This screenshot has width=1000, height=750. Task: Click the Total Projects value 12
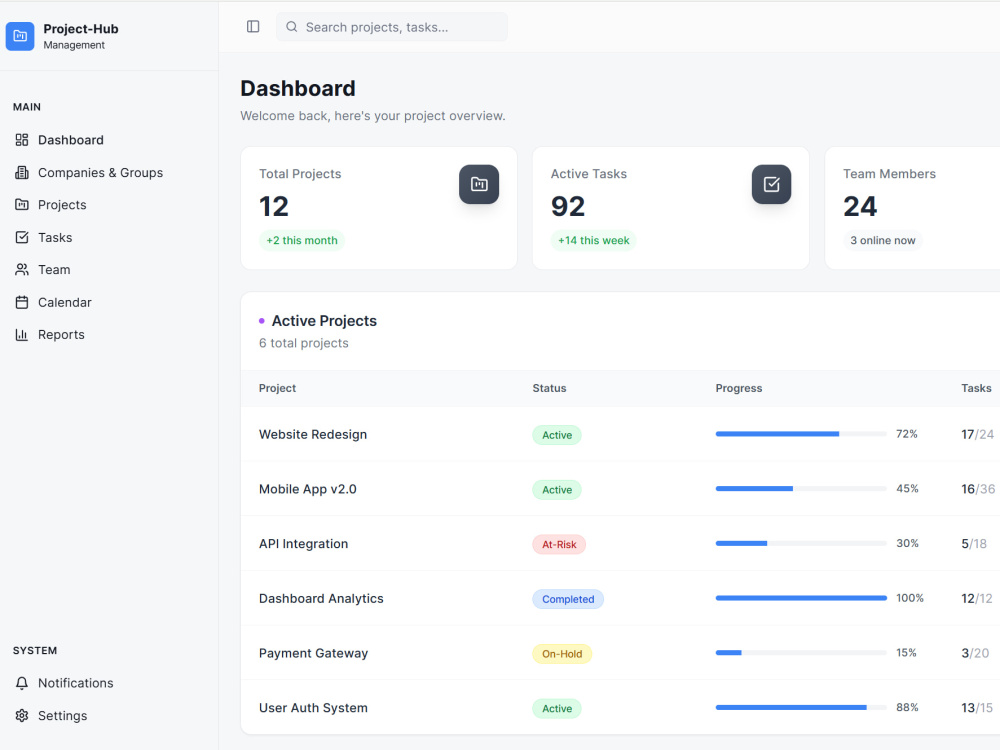(x=274, y=207)
